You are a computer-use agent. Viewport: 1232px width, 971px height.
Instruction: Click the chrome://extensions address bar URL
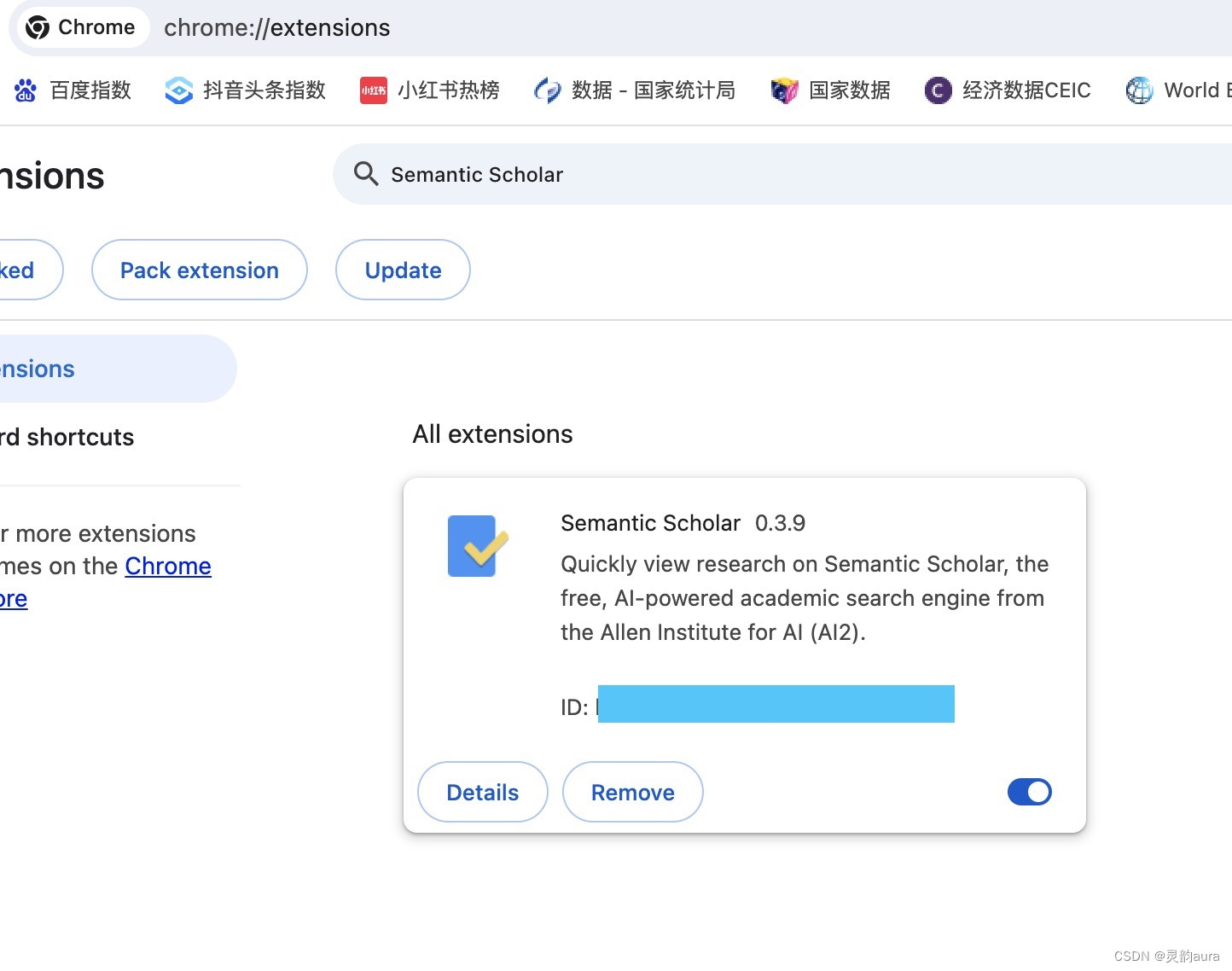click(276, 27)
